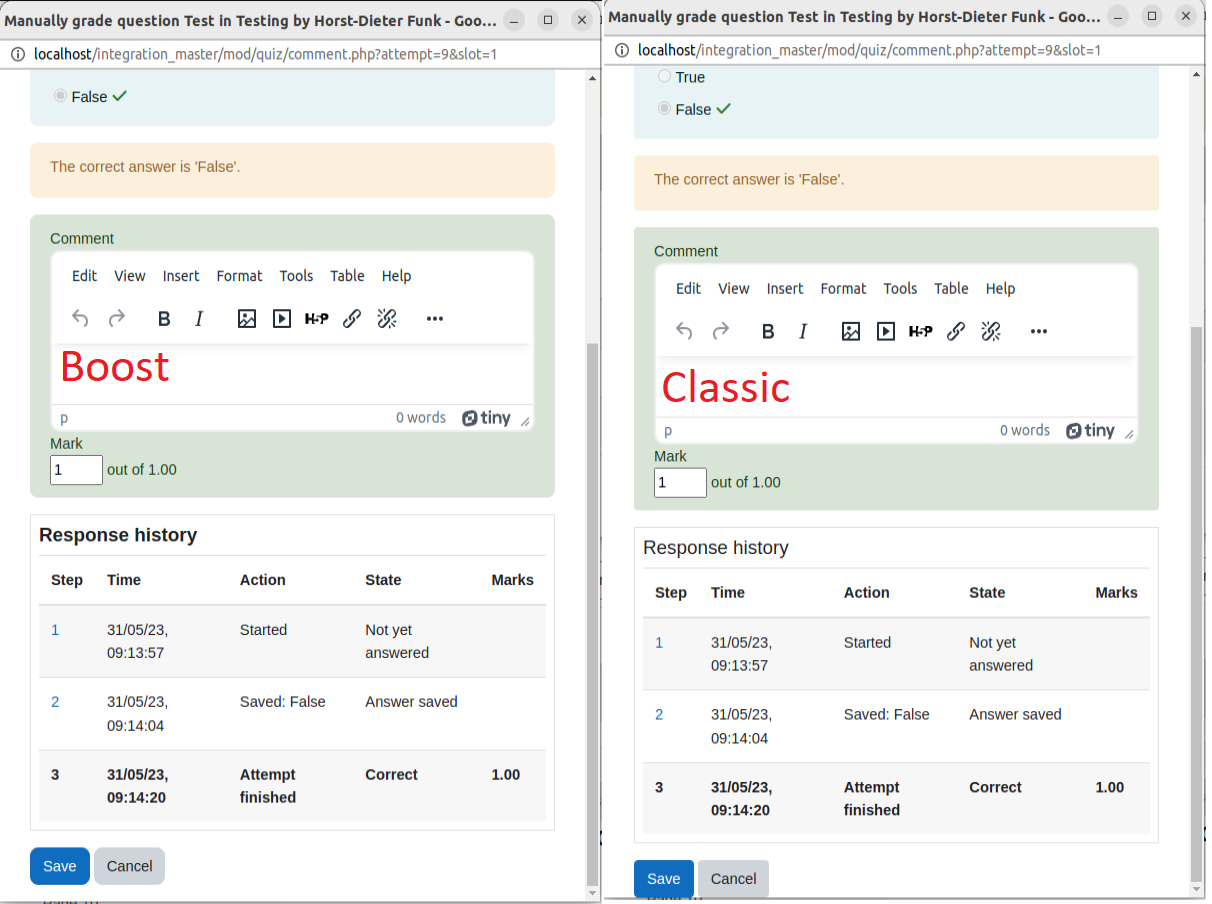
Task: Open Insert menu in Classic editor
Action: click(785, 289)
